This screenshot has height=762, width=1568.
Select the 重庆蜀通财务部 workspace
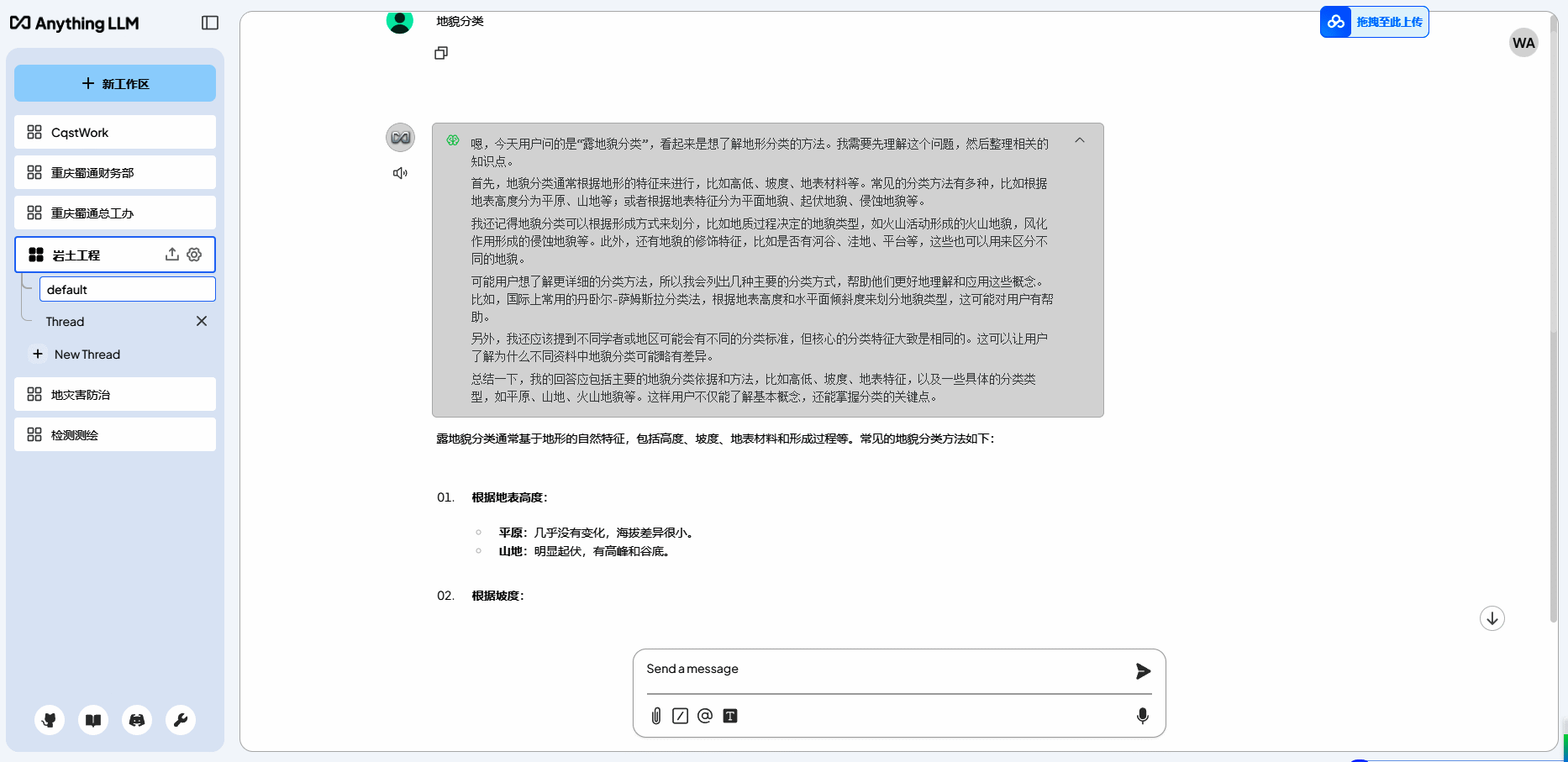click(x=115, y=172)
